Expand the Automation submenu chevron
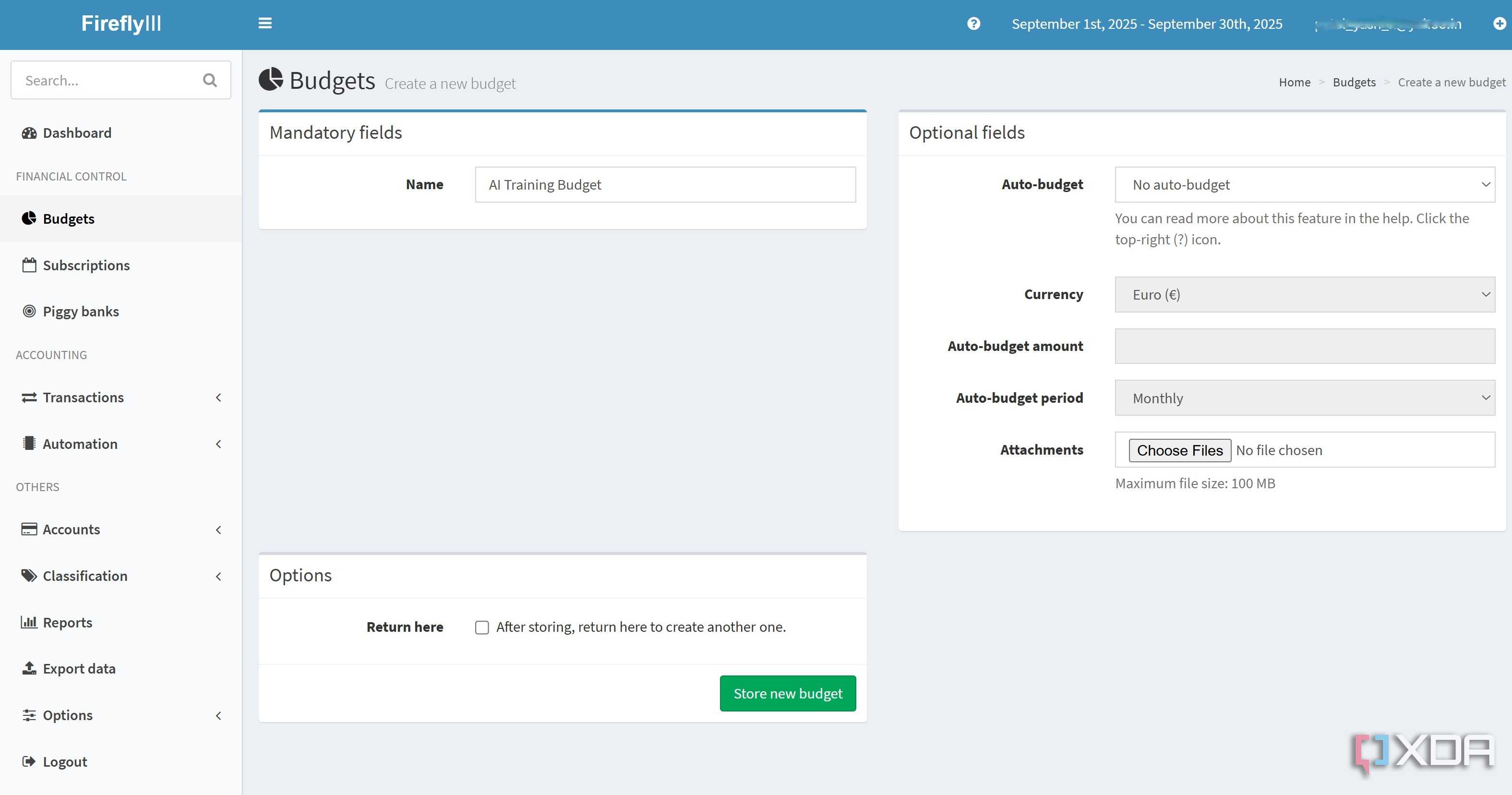The image size is (1512, 795). pos(218,444)
